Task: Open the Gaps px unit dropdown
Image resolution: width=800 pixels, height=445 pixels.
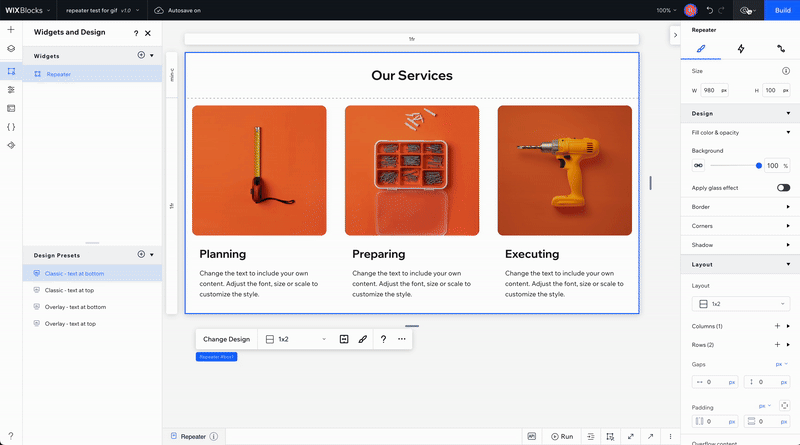Action: pos(782,364)
